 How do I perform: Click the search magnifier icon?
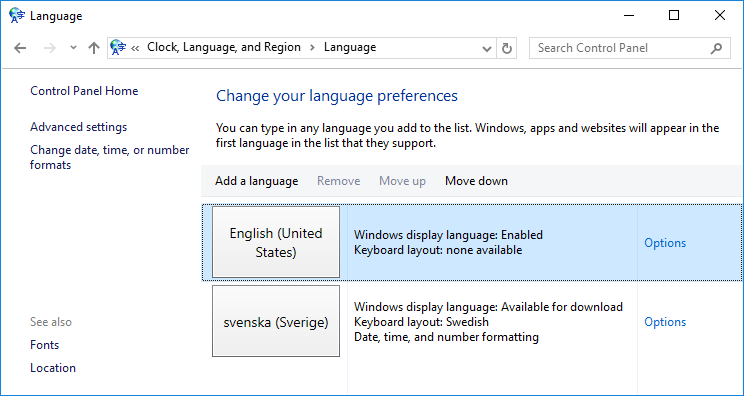tap(716, 48)
